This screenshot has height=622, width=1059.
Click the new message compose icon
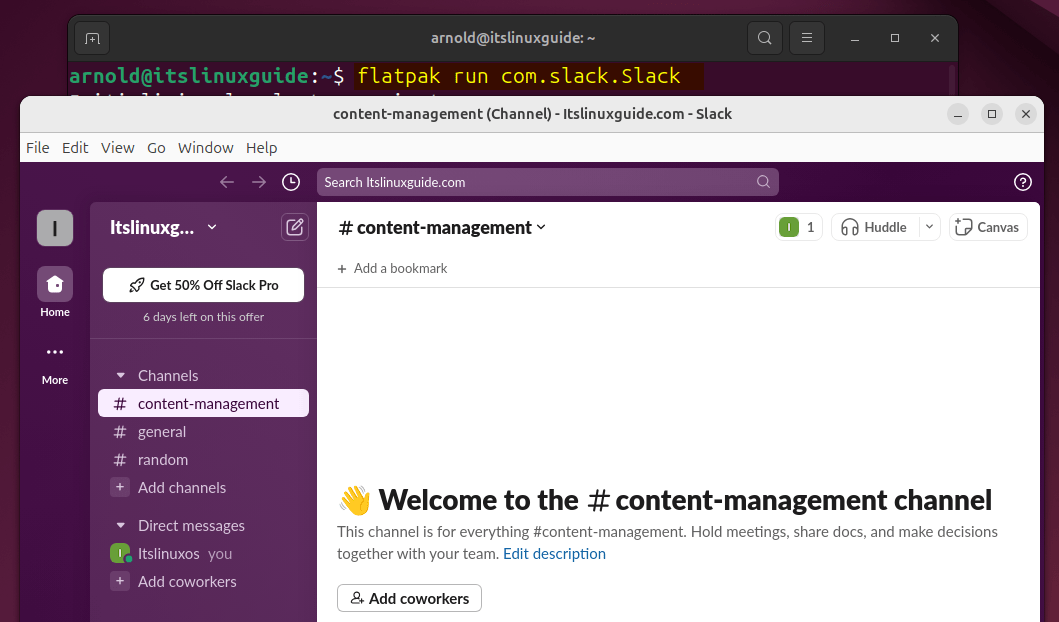[295, 227]
